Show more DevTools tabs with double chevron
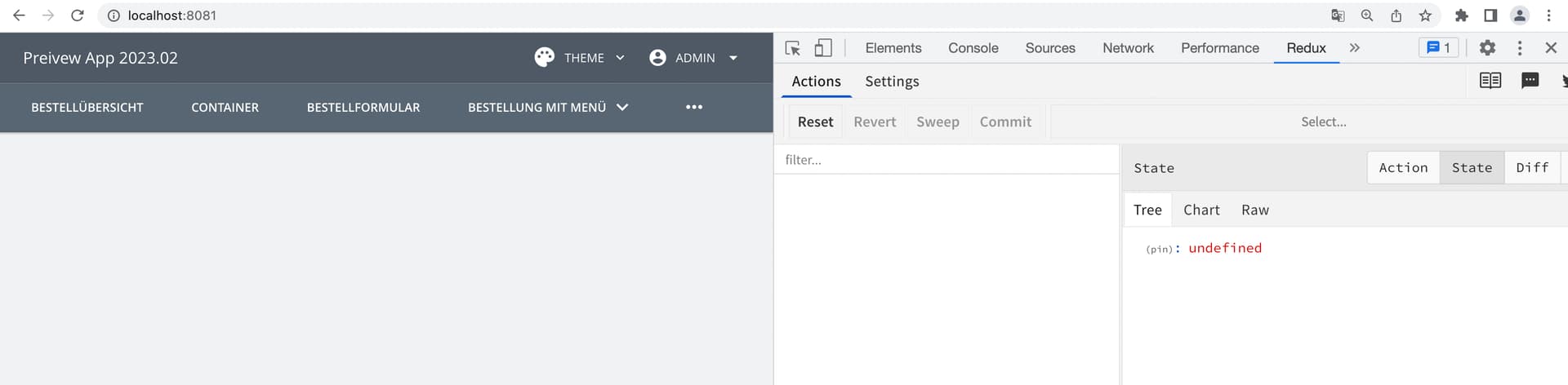1568x385 pixels. pos(1355,48)
